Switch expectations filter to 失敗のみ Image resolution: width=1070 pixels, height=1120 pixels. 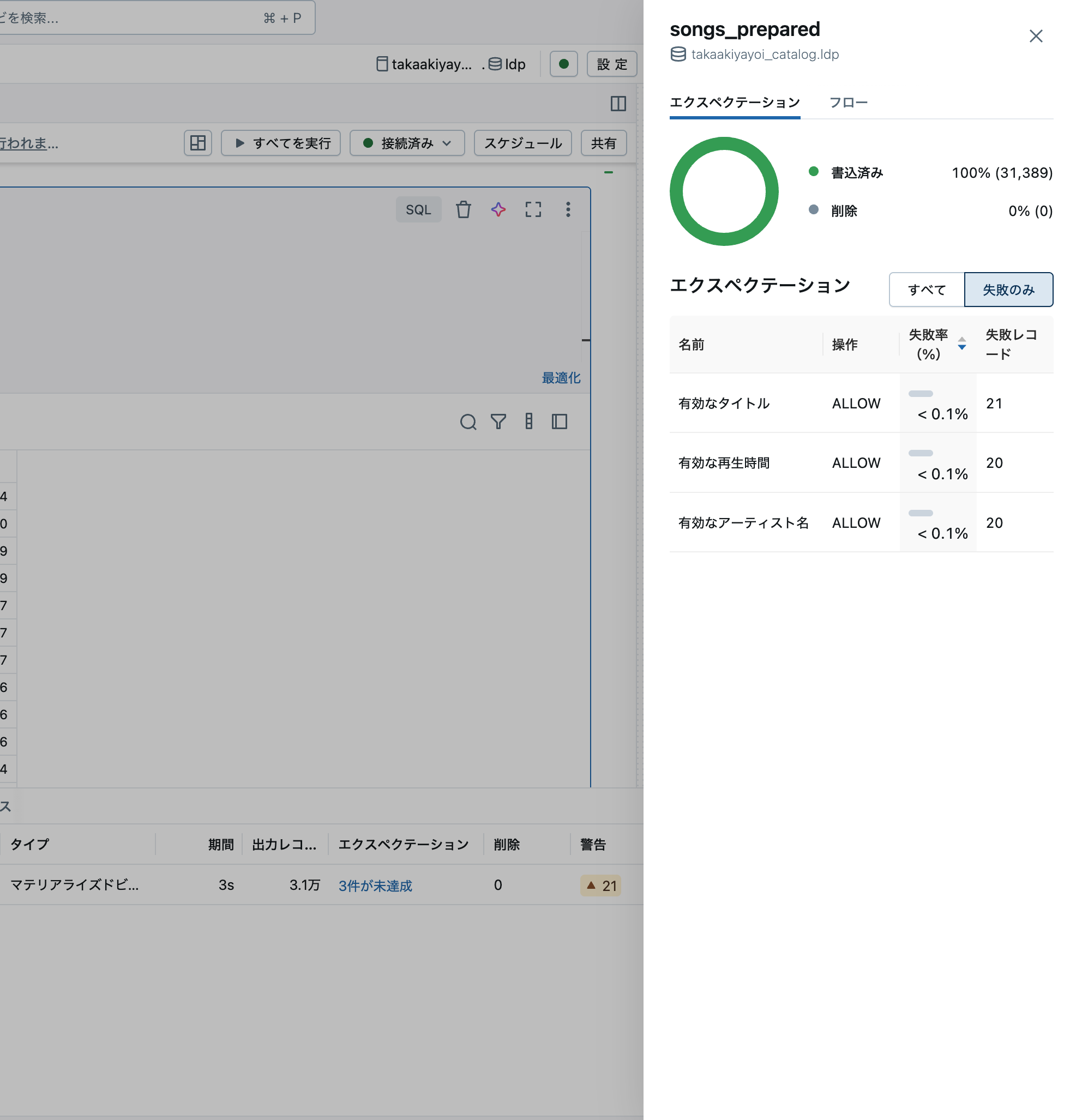[1008, 290]
